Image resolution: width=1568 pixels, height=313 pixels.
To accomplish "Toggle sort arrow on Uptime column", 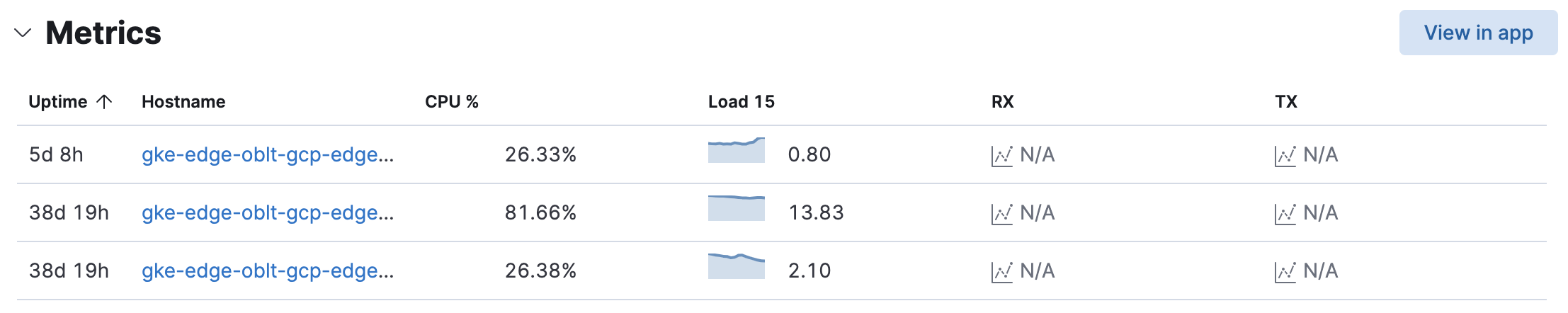I will coord(104,102).
